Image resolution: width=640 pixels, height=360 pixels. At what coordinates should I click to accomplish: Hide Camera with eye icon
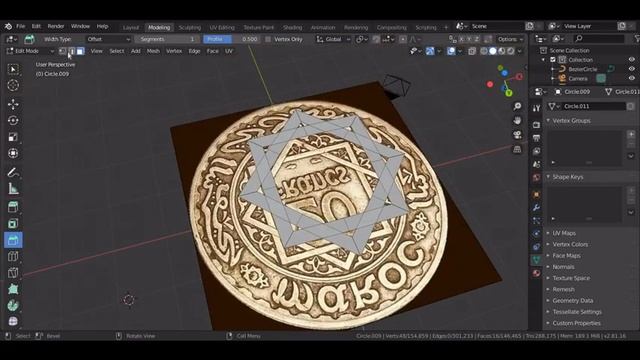[632, 78]
